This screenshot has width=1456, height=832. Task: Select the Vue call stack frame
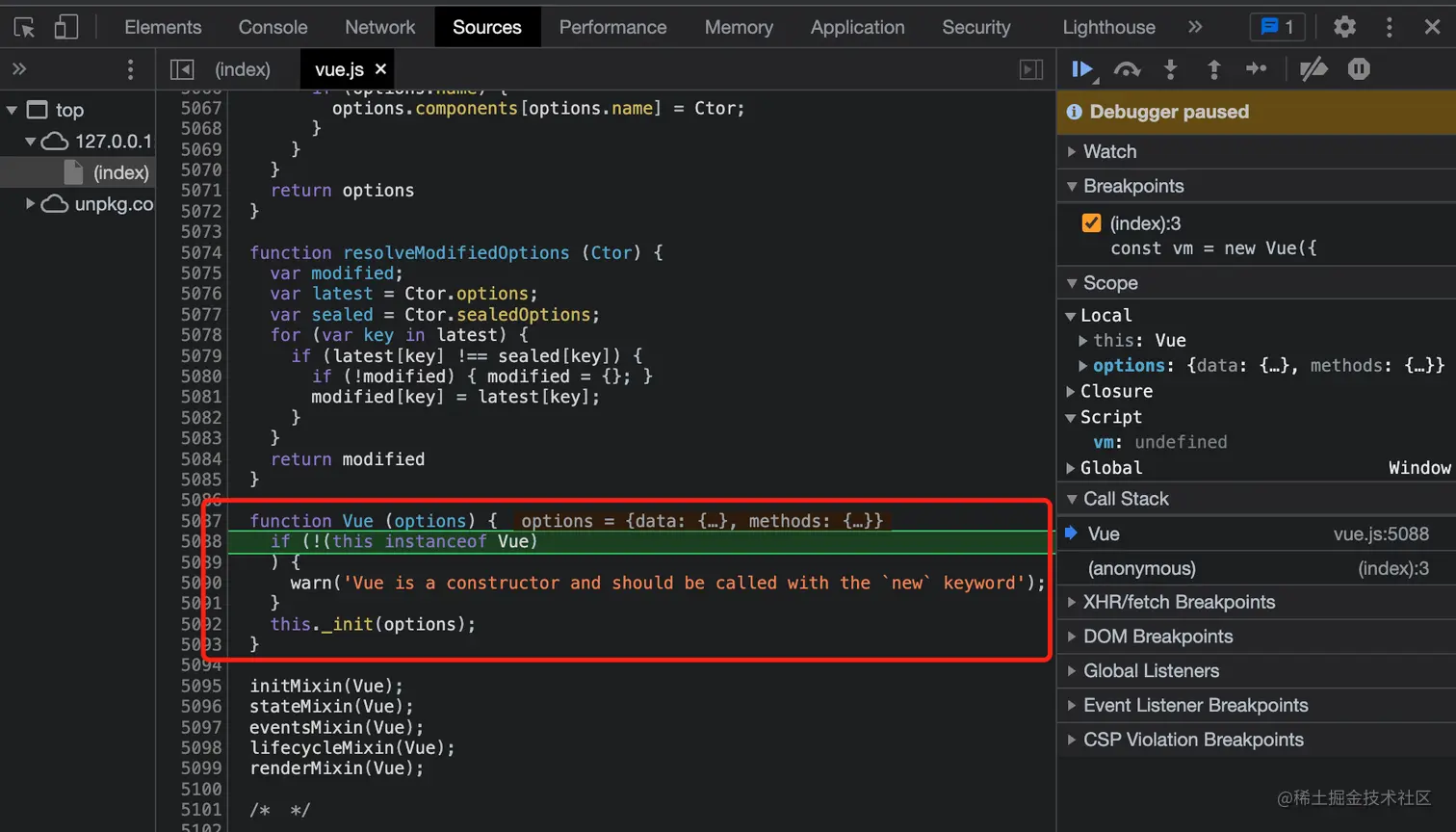(x=1257, y=534)
